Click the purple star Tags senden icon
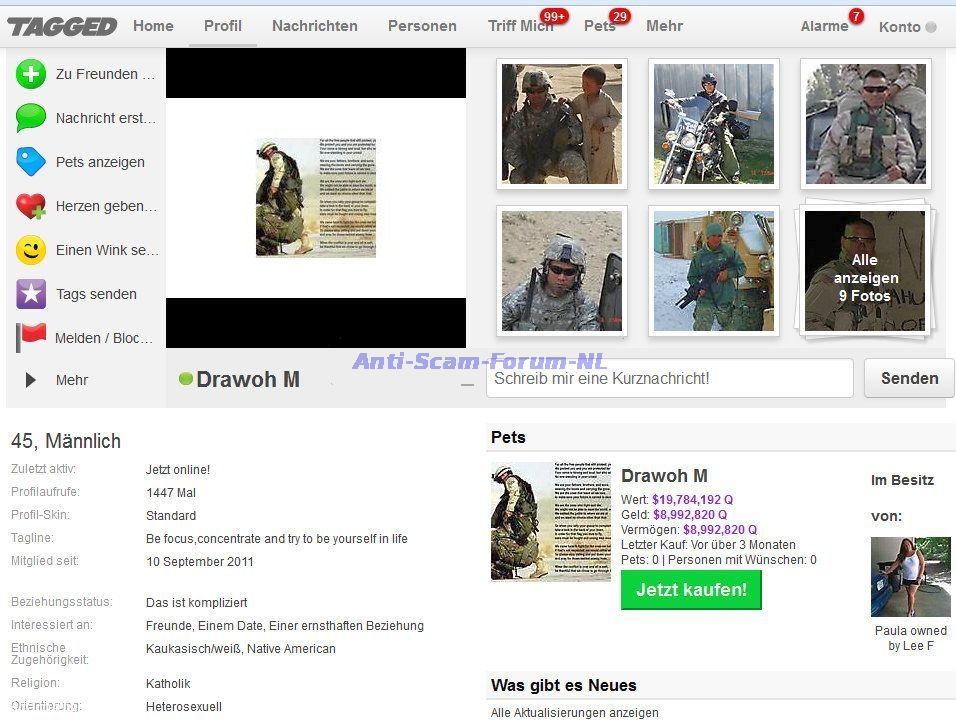Screen dimensions: 956x720 (31, 294)
